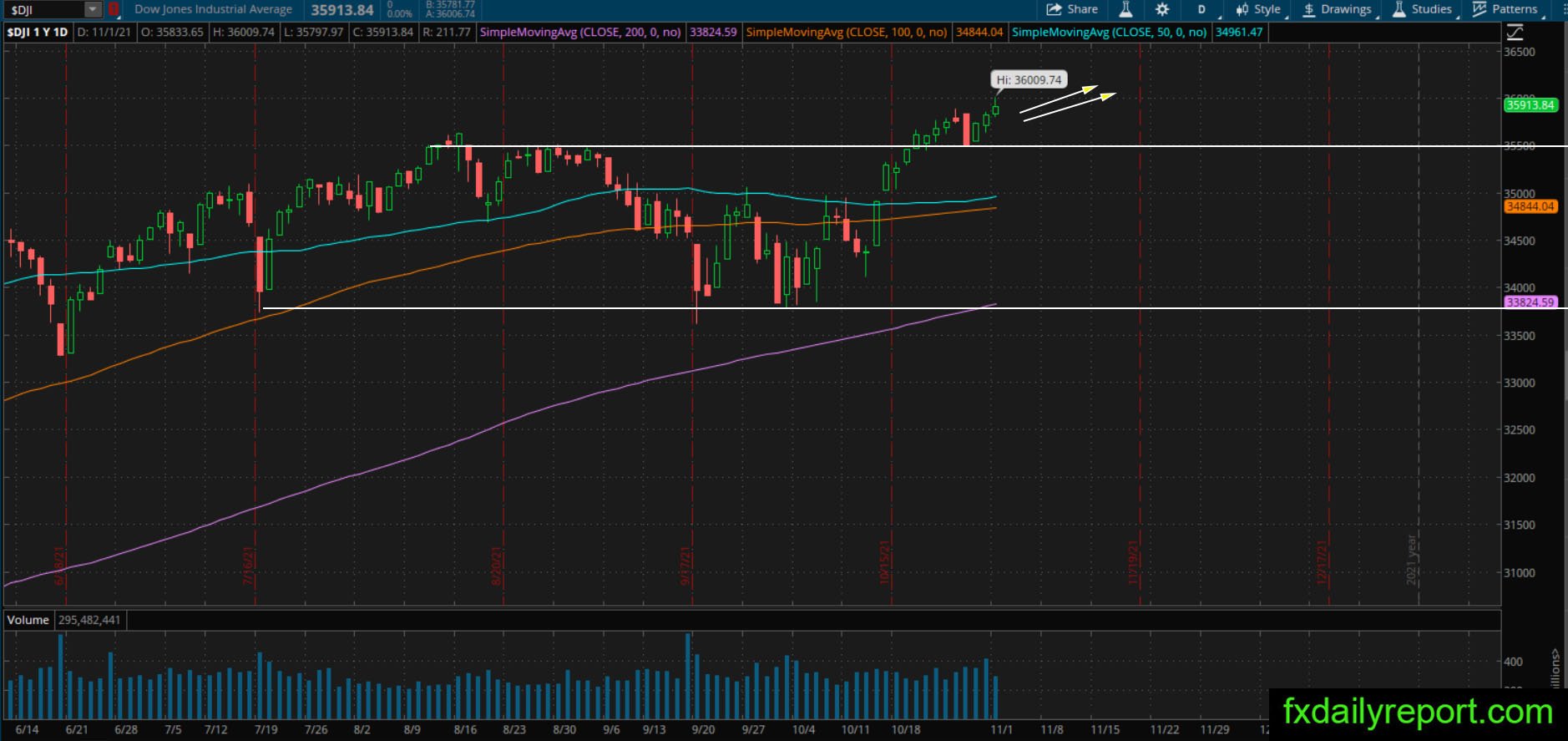This screenshot has height=741, width=1568.
Task: Click the 'L: 35797.97' low value
Action: 313,32
